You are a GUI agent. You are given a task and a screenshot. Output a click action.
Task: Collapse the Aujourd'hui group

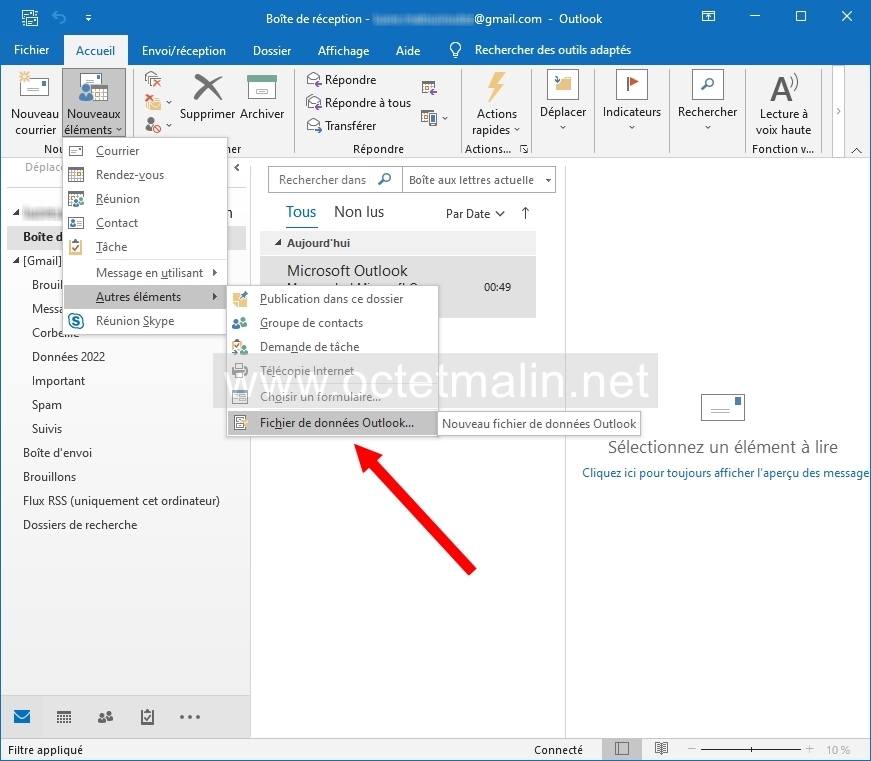tap(278, 243)
